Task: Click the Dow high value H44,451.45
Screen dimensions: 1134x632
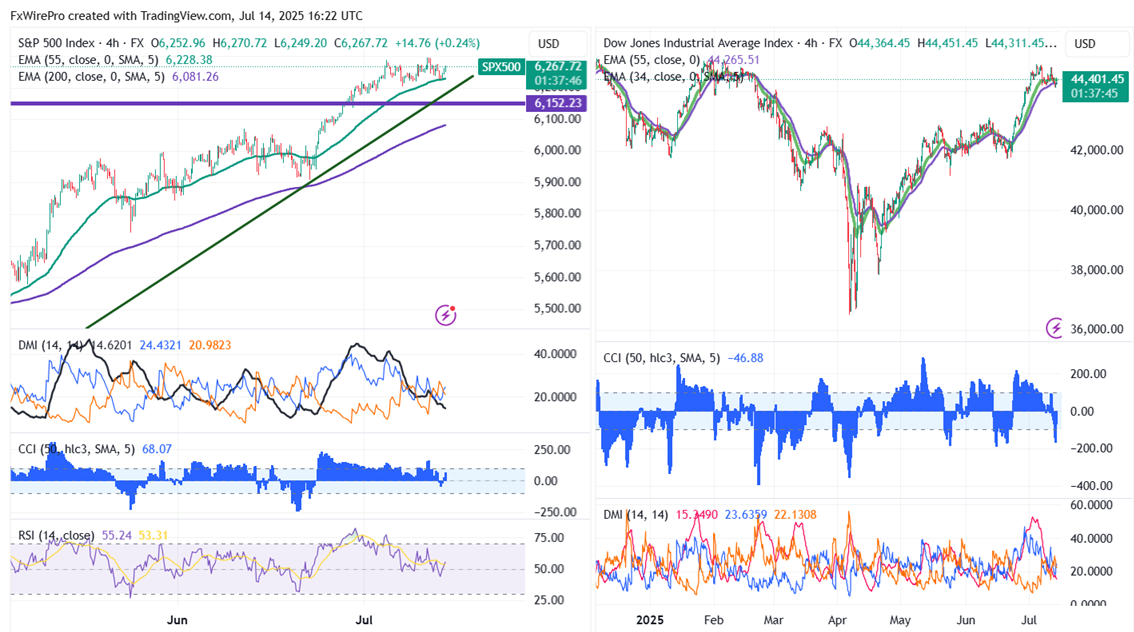Action: pos(947,43)
